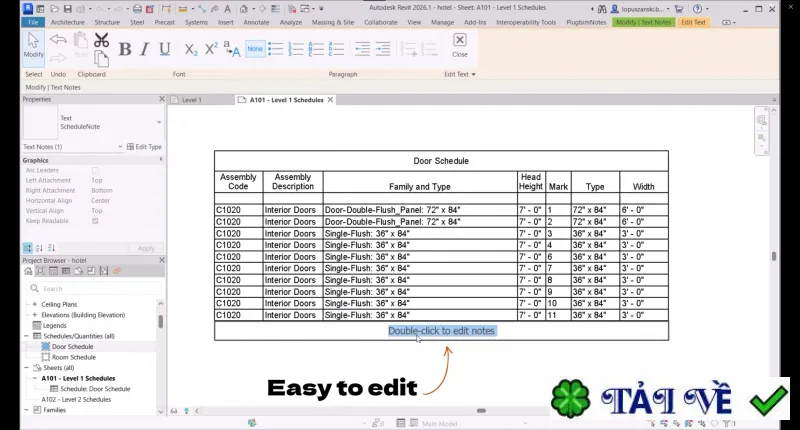Switch to the Level 1 view tab
800x430 pixels.
(192, 100)
